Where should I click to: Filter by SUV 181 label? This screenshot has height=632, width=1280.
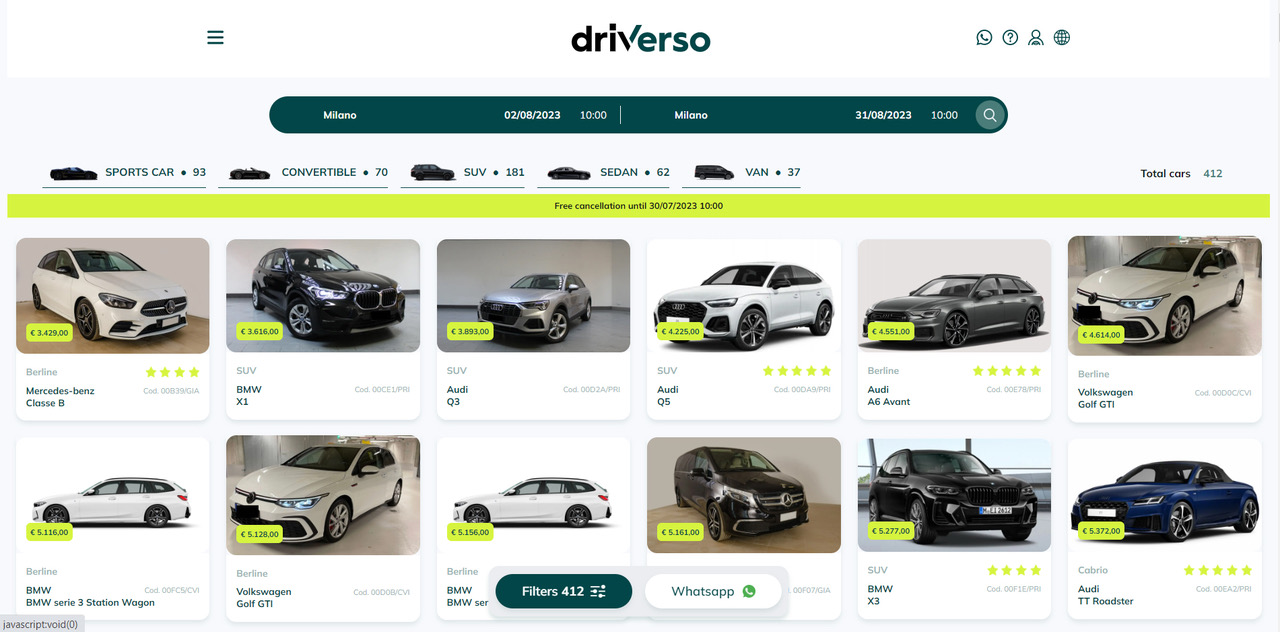pos(494,172)
